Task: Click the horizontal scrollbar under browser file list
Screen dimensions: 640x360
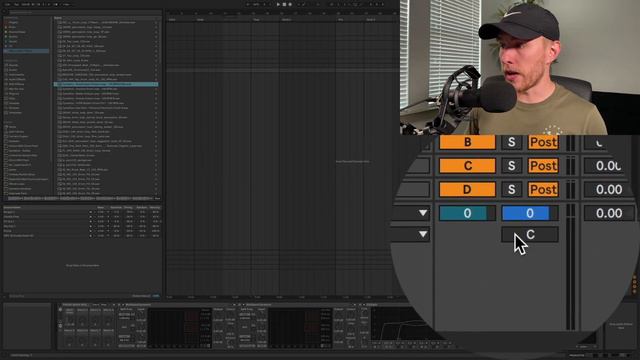Action: point(82,198)
